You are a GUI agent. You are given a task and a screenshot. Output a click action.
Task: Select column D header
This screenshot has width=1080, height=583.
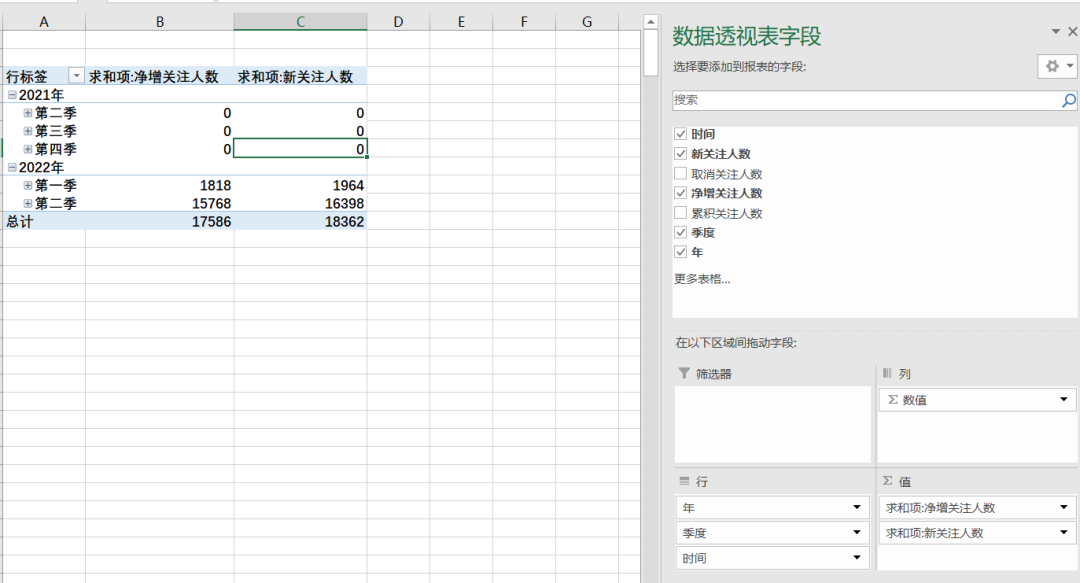(x=398, y=22)
